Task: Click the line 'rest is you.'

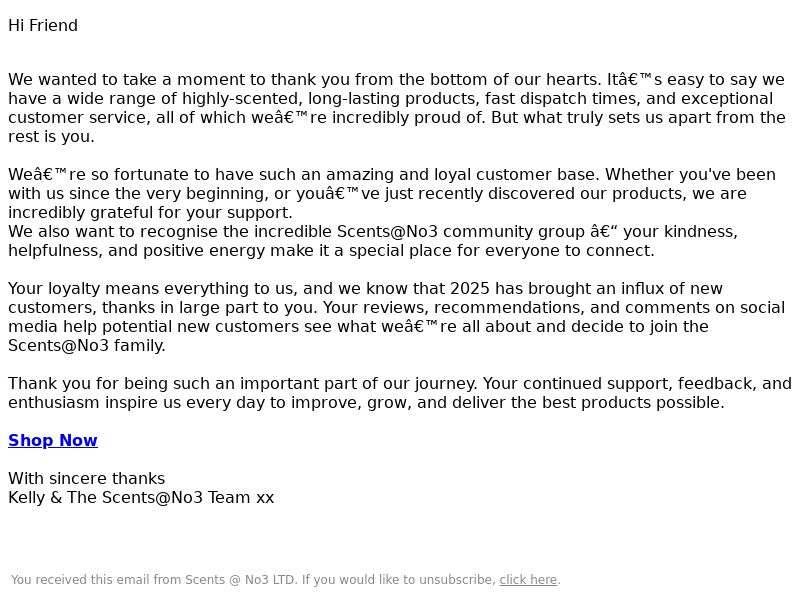Action: coord(51,137)
